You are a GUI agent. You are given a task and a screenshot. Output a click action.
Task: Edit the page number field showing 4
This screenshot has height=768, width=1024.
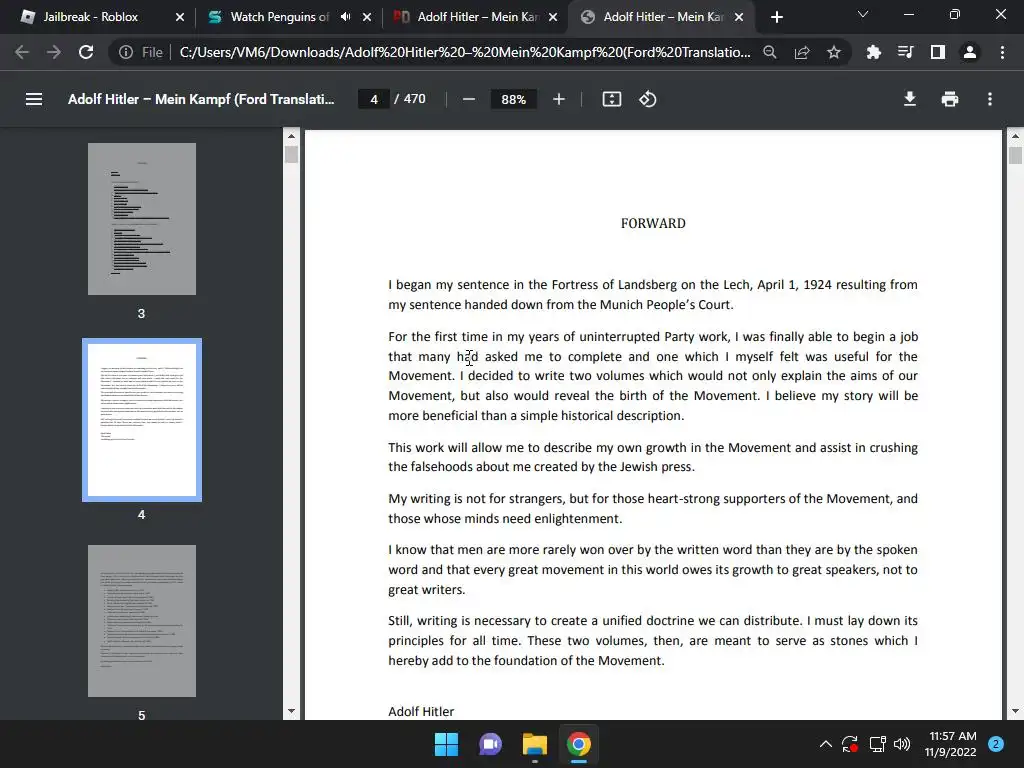tap(374, 99)
